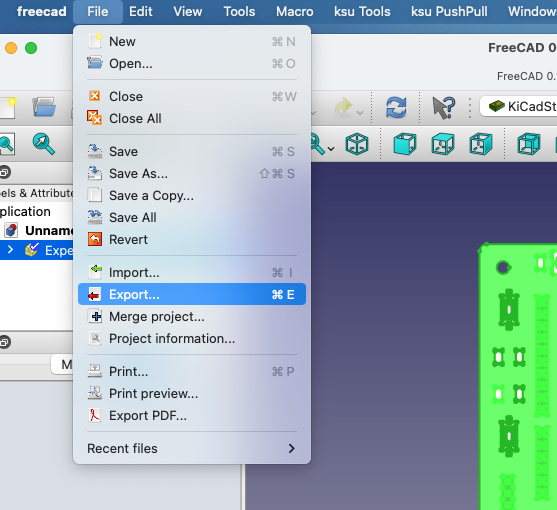Activate the What's This help cursor icon
This screenshot has height=510, width=557.
[x=443, y=107]
